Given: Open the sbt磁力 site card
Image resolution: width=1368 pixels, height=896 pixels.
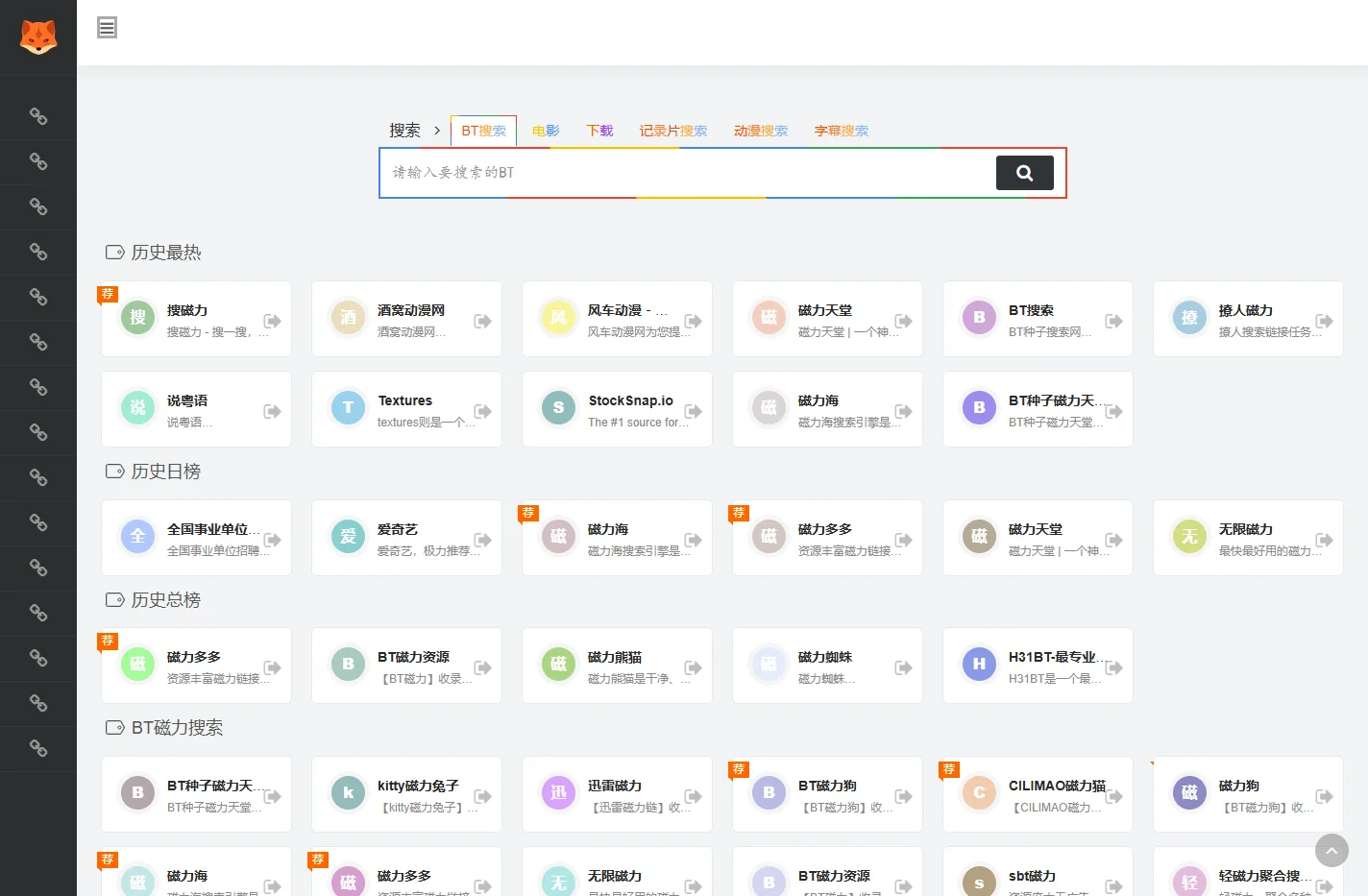Looking at the screenshot, I should click(x=1038, y=872).
